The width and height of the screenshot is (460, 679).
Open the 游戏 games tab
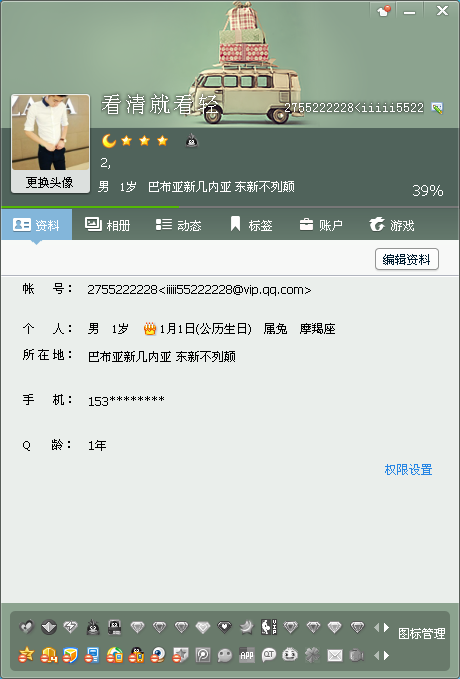tap(392, 225)
